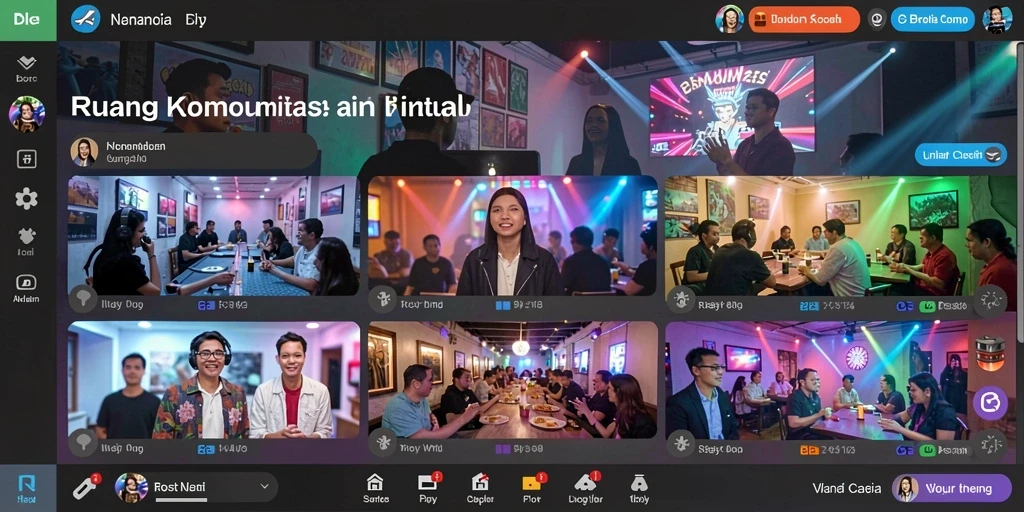Click the 'Ruang Komoumitas' room title
1024x512 pixels.
(270, 106)
